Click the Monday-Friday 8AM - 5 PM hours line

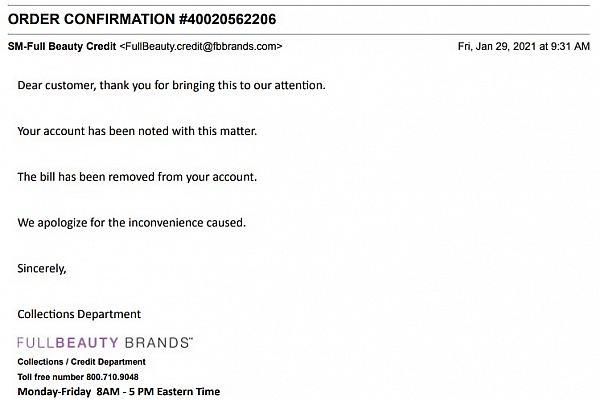click(119, 392)
